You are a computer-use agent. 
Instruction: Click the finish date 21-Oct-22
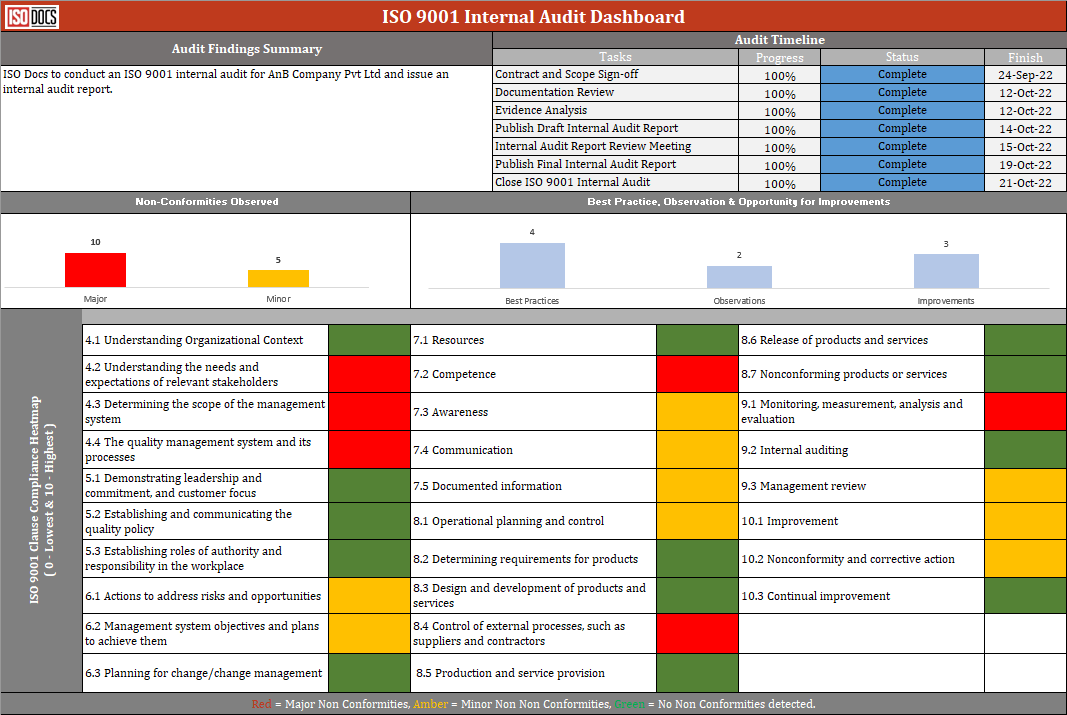pos(1025,183)
